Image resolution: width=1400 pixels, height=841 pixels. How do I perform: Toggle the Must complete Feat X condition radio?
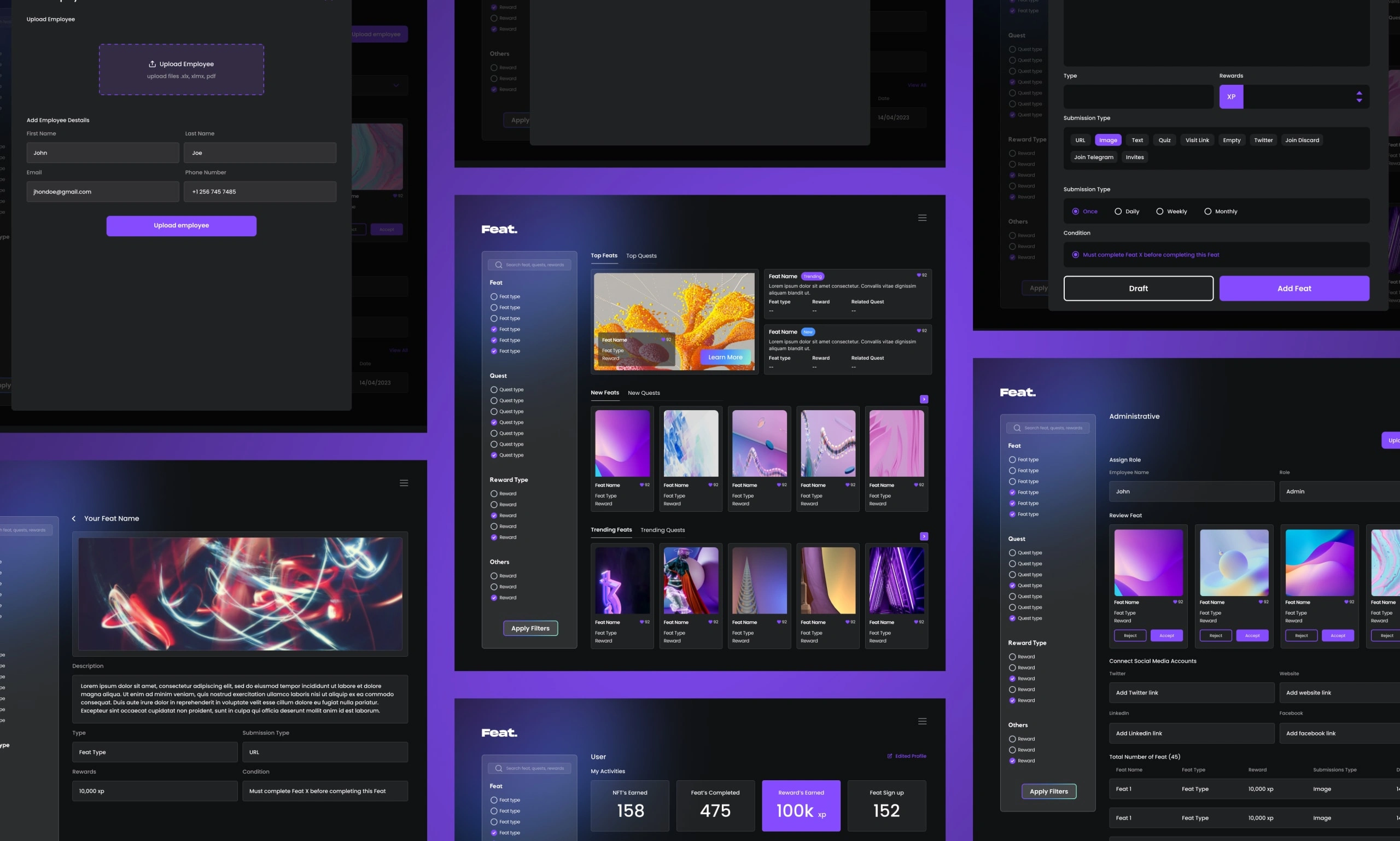(1075, 255)
